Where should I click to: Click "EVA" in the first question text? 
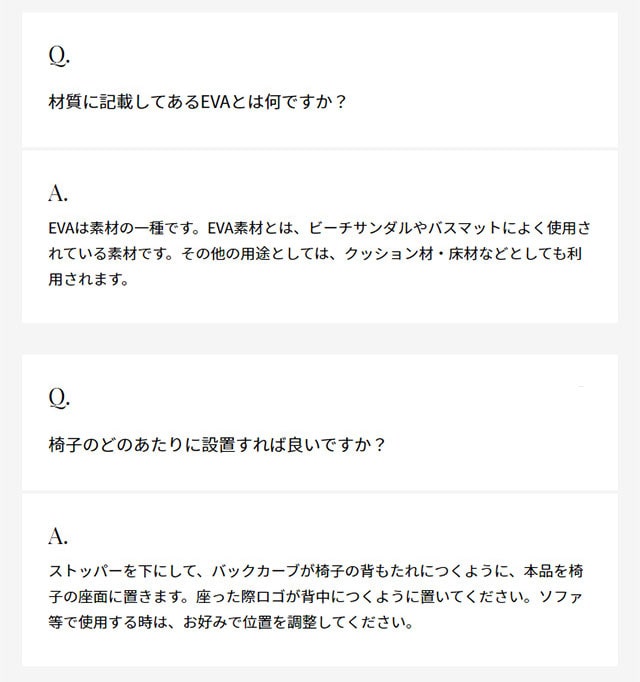coord(207,102)
